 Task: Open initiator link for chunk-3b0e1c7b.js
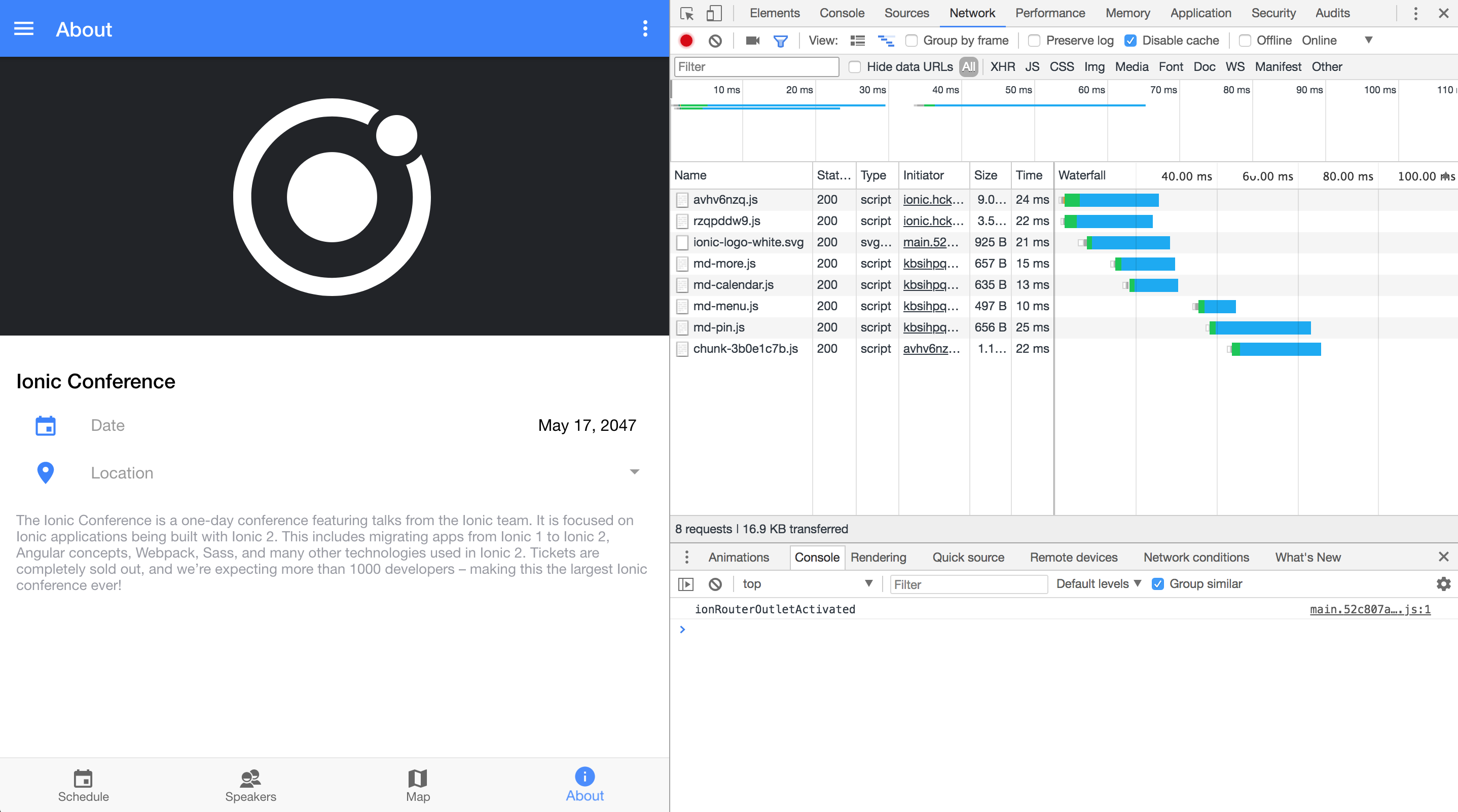coord(931,349)
